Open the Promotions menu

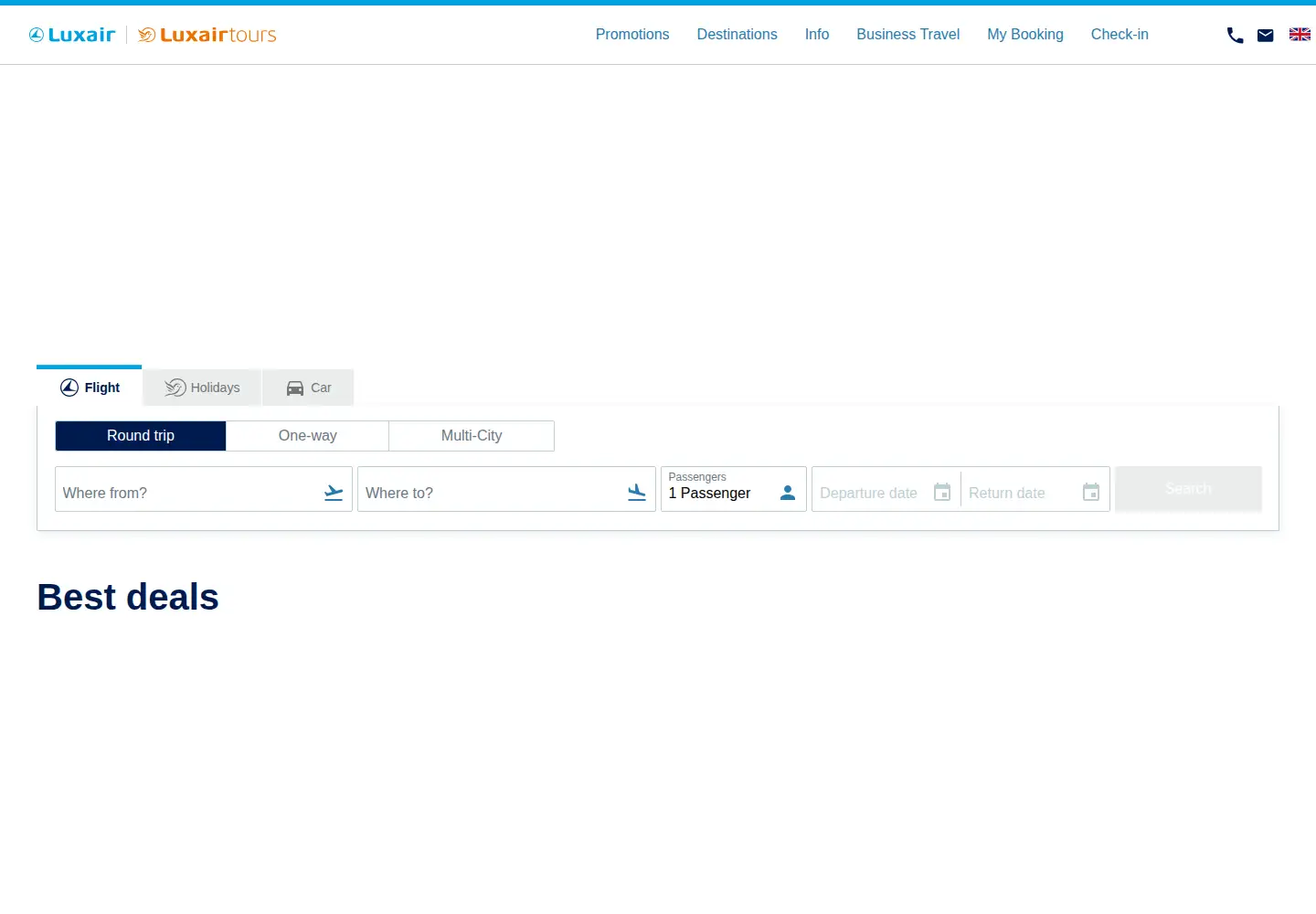click(x=632, y=35)
